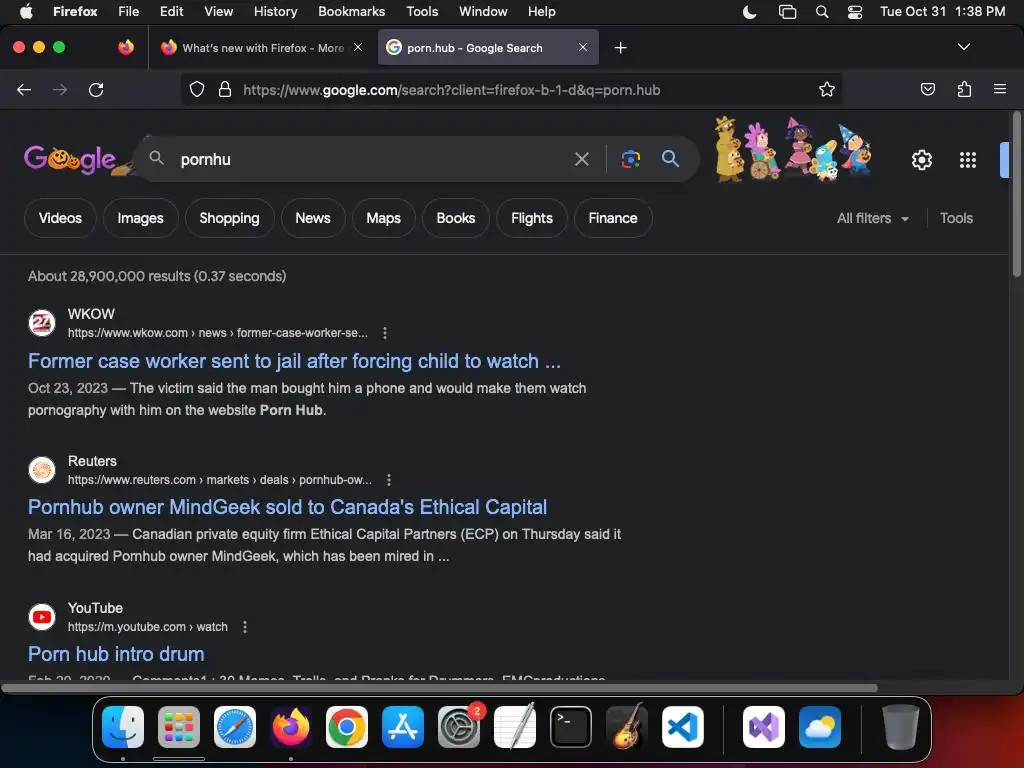
Task: Click the vertical page scrollbar
Action: (x=1016, y=195)
